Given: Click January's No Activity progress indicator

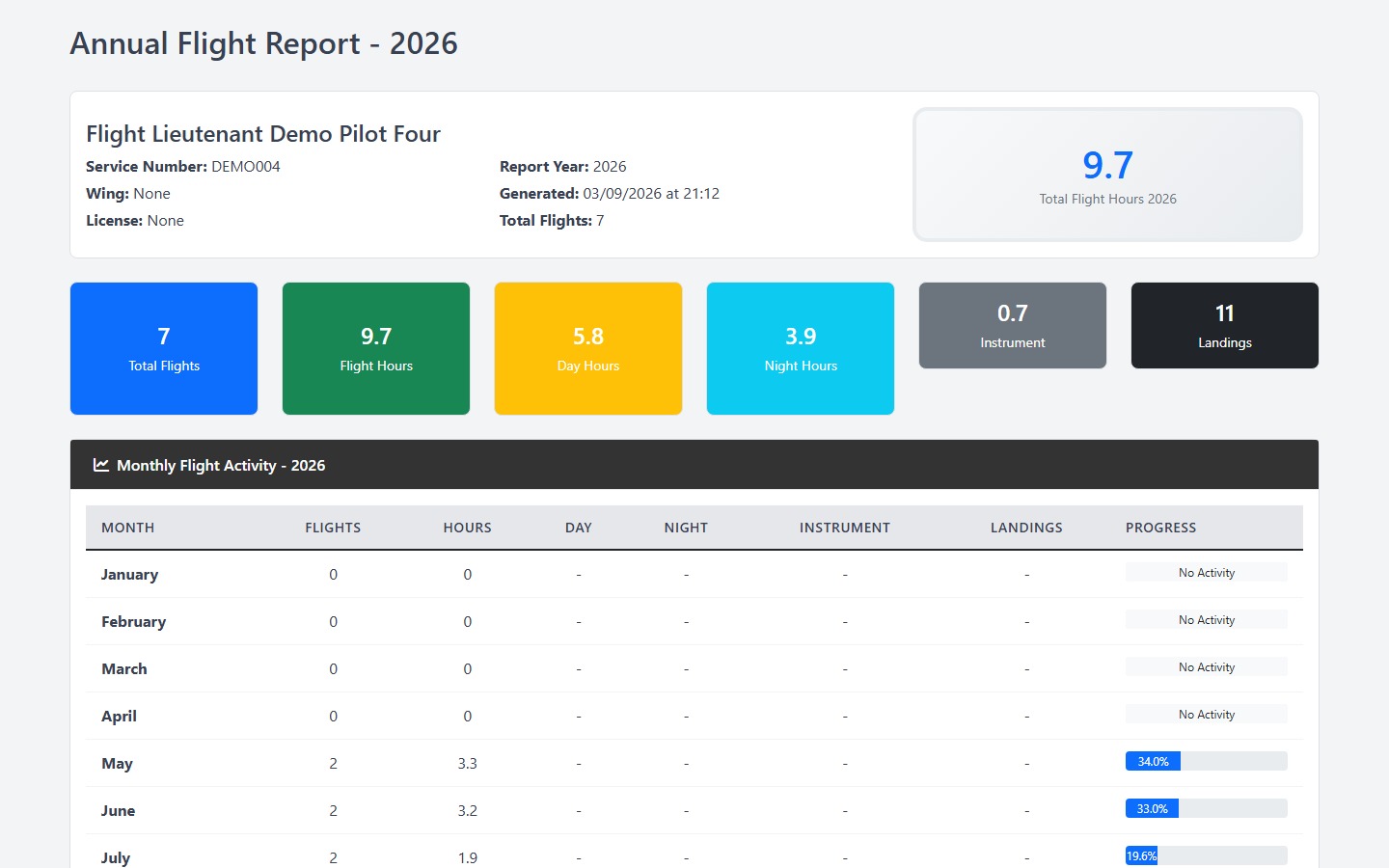Looking at the screenshot, I should [1207, 572].
